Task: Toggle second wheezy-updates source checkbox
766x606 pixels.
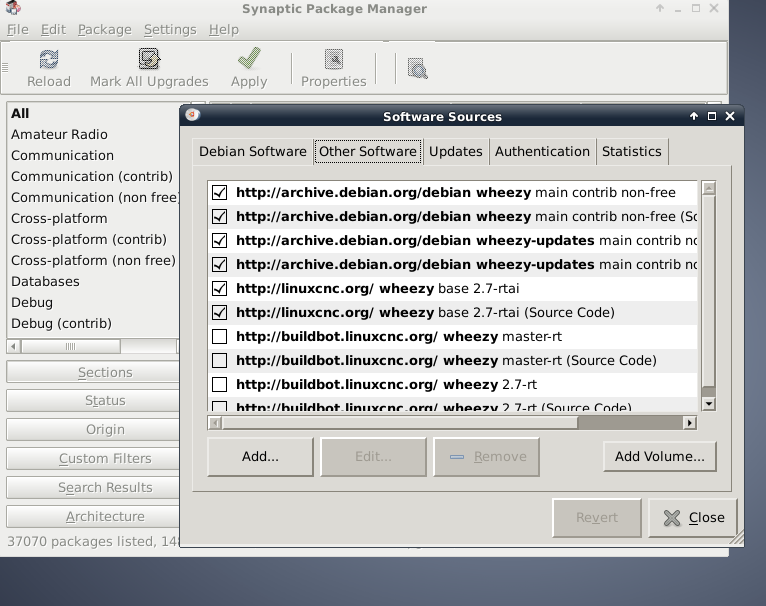Action: 219,264
